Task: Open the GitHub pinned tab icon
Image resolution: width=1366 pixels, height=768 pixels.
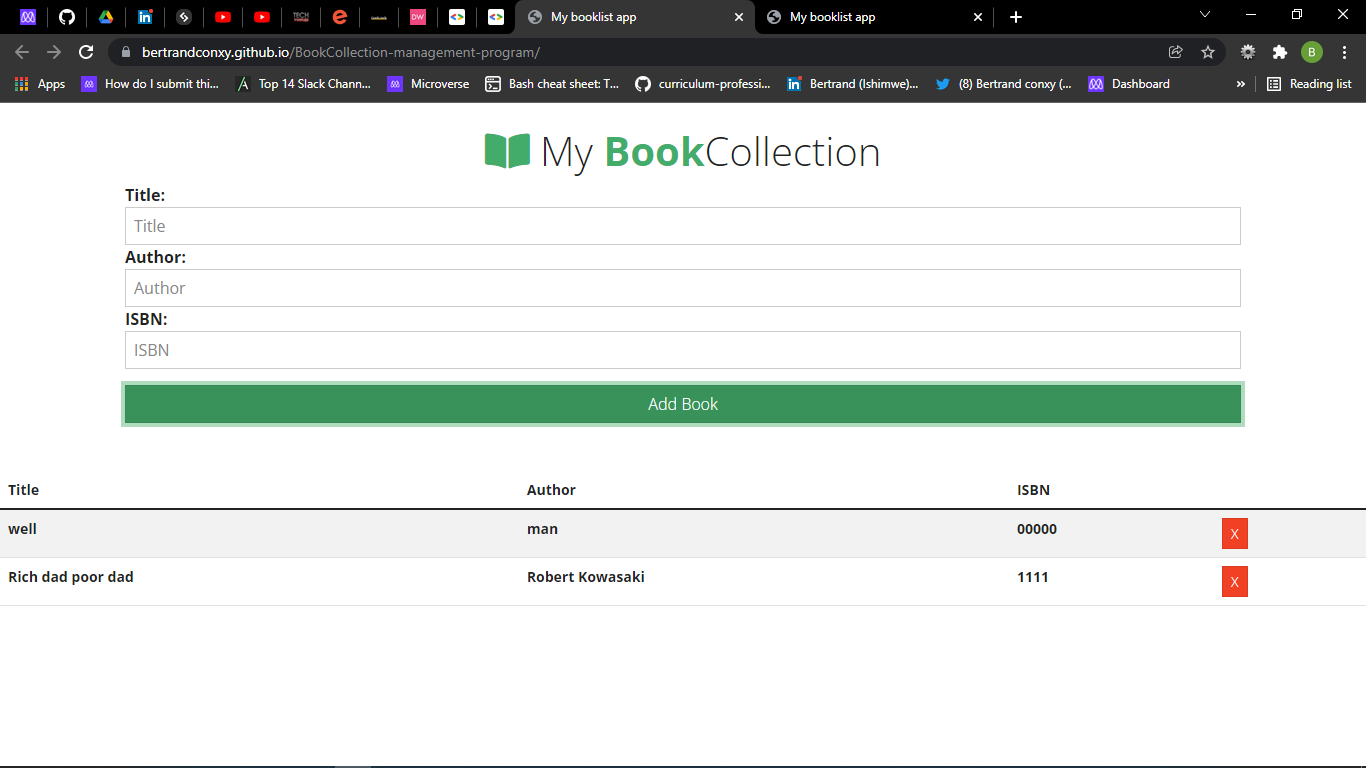Action: (x=67, y=17)
